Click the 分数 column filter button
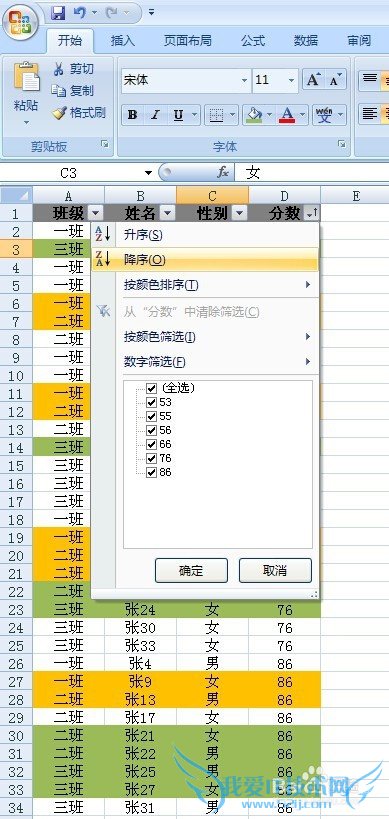Screen dimensions: 389x819 coord(311,213)
